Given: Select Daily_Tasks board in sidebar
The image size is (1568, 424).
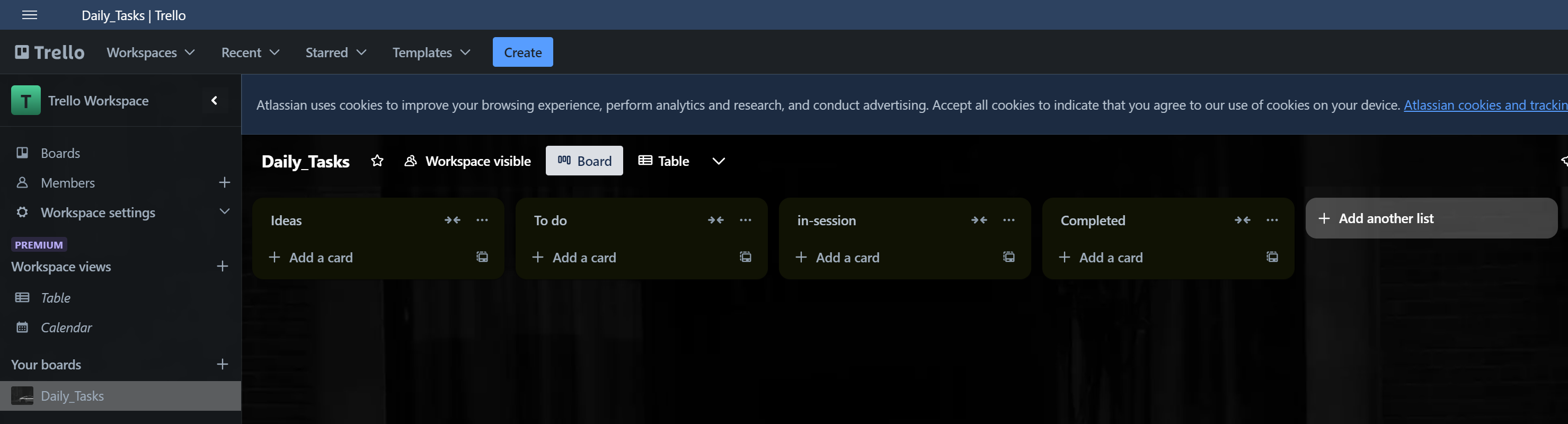Looking at the screenshot, I should (x=120, y=396).
